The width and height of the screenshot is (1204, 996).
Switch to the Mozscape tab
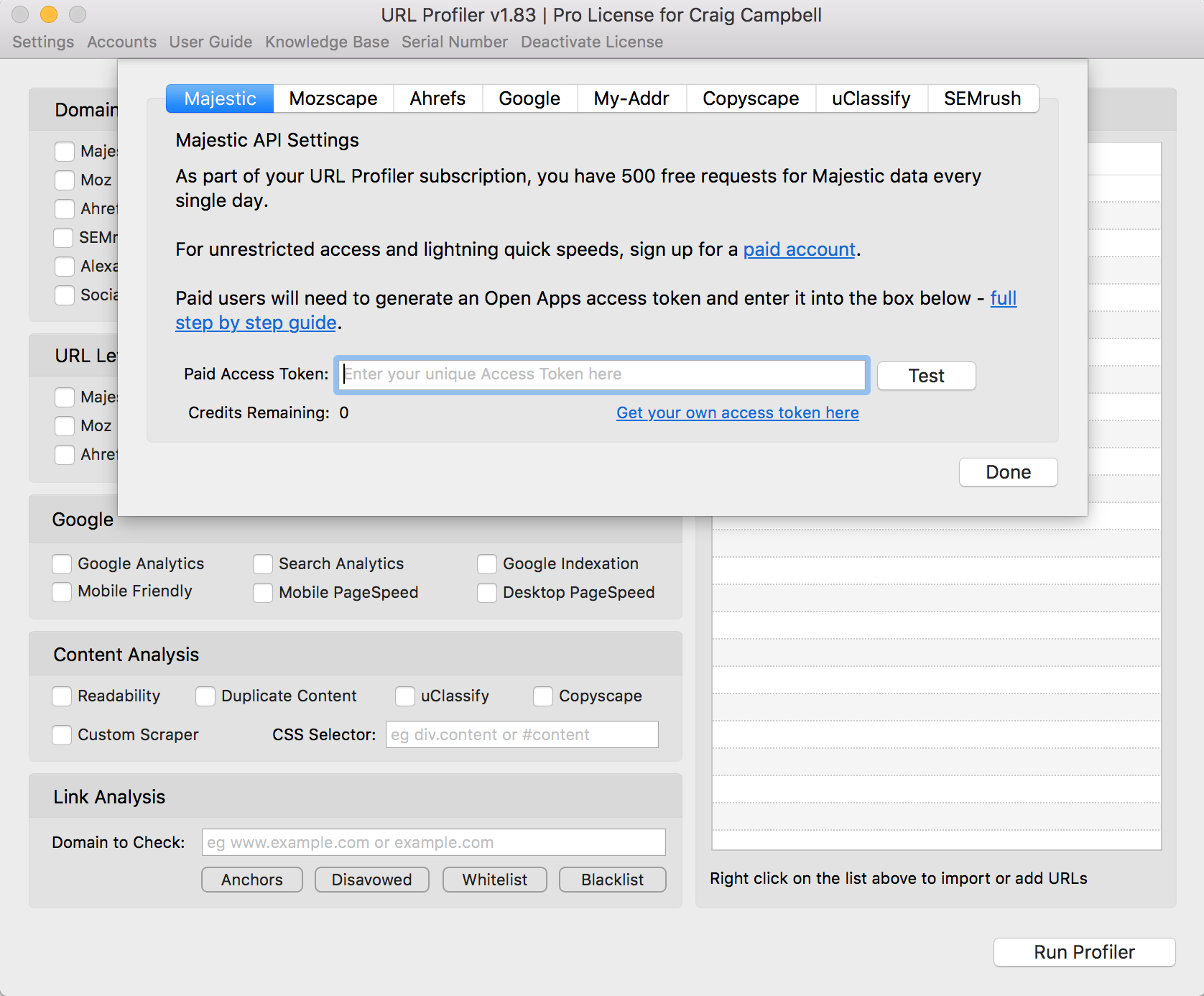click(x=333, y=98)
